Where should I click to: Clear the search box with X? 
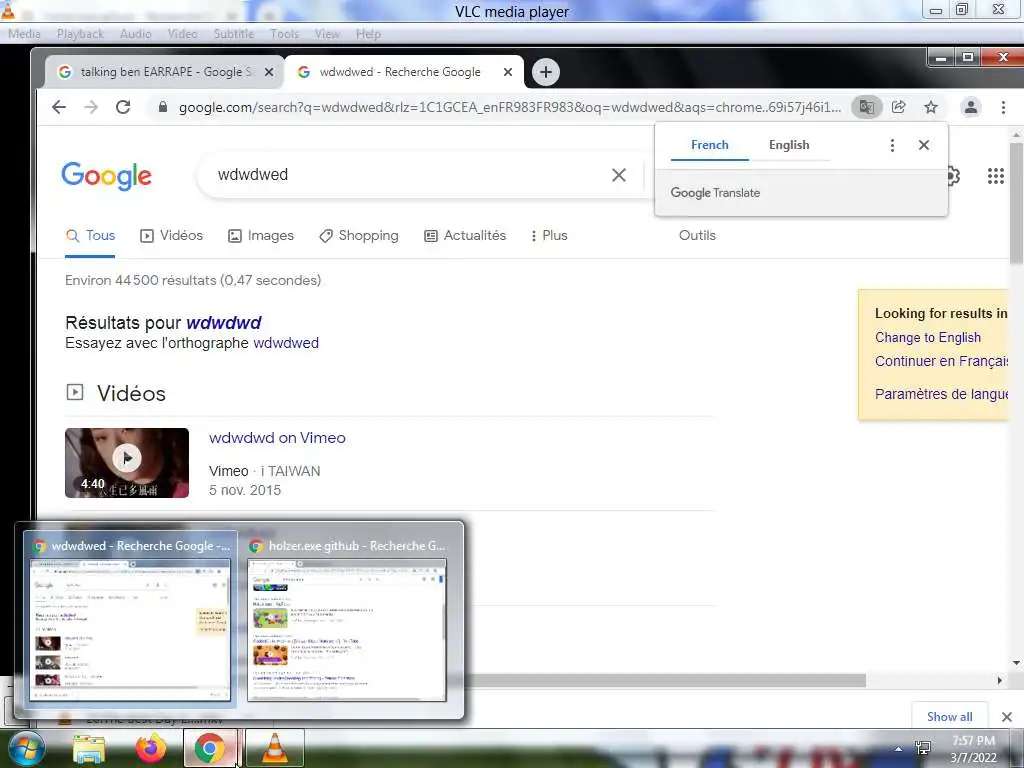pyautogui.click(x=618, y=175)
